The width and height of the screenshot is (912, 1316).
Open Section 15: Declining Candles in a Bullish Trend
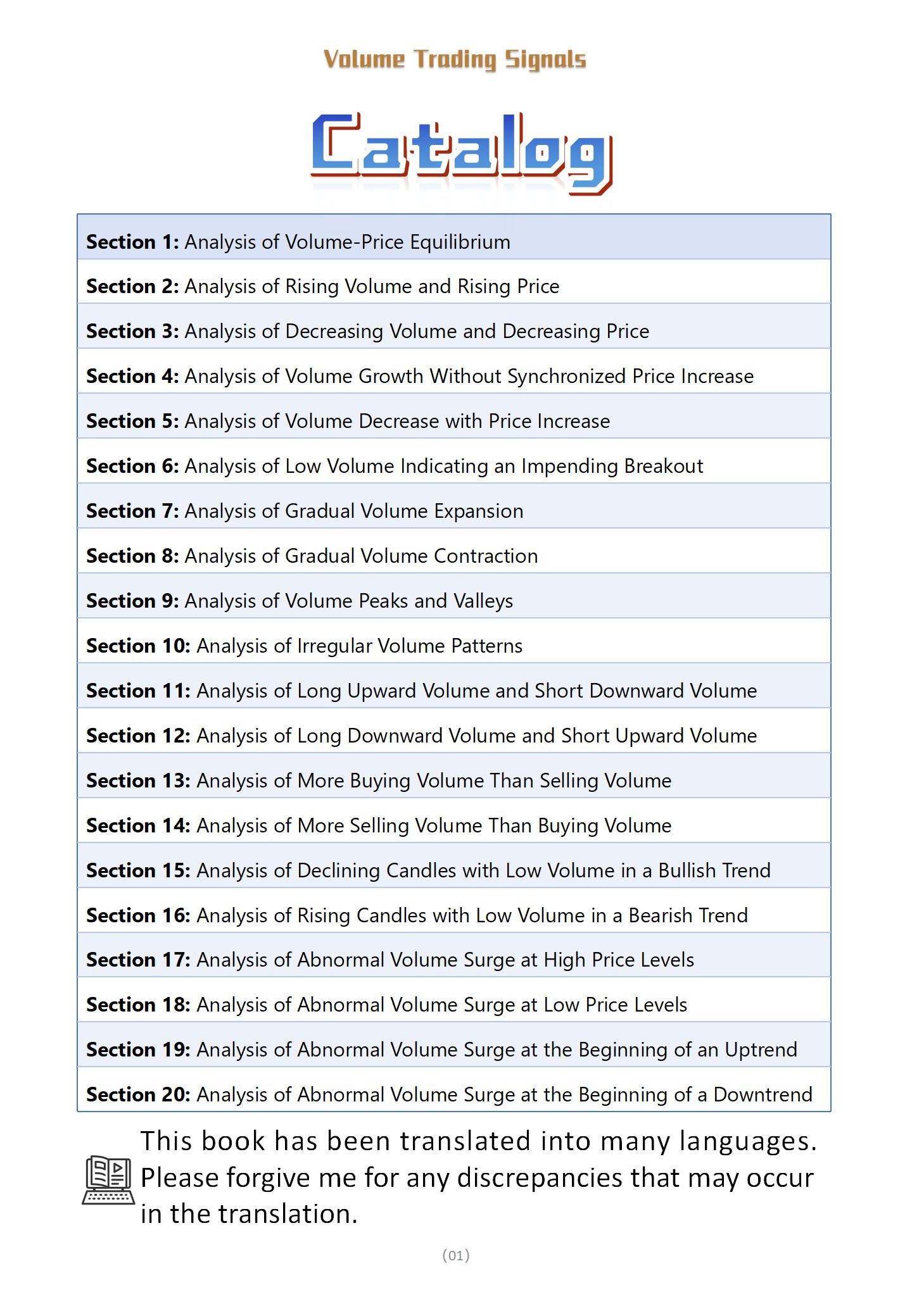point(428,870)
